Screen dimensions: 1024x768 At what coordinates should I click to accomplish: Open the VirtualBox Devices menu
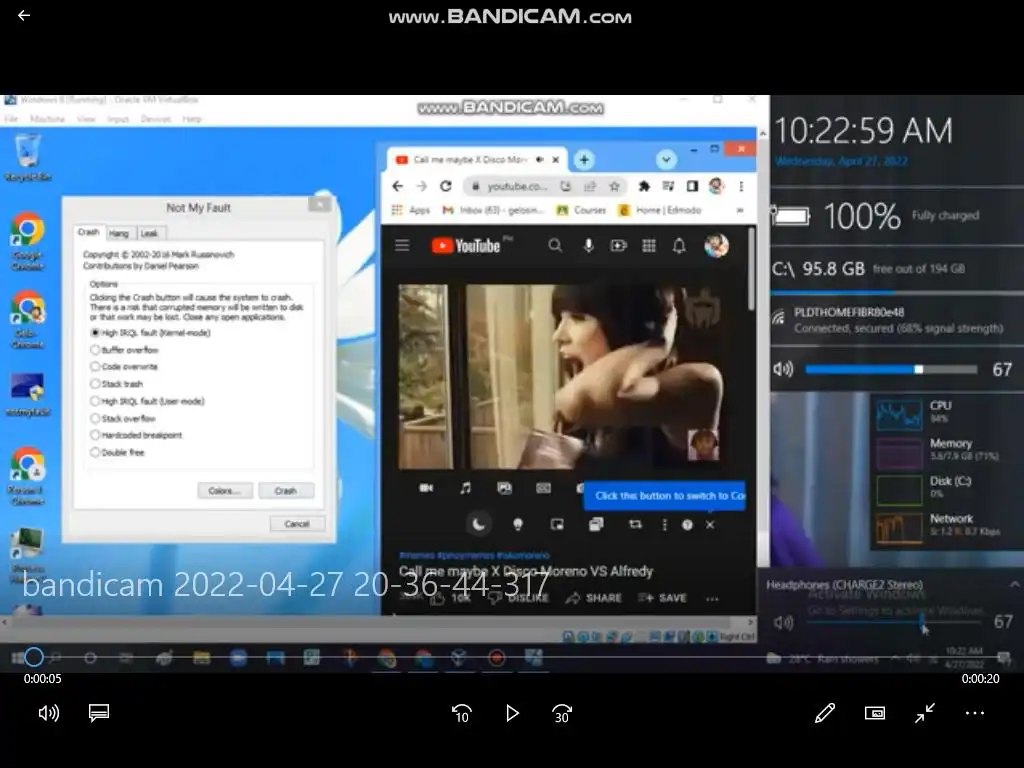[x=155, y=119]
